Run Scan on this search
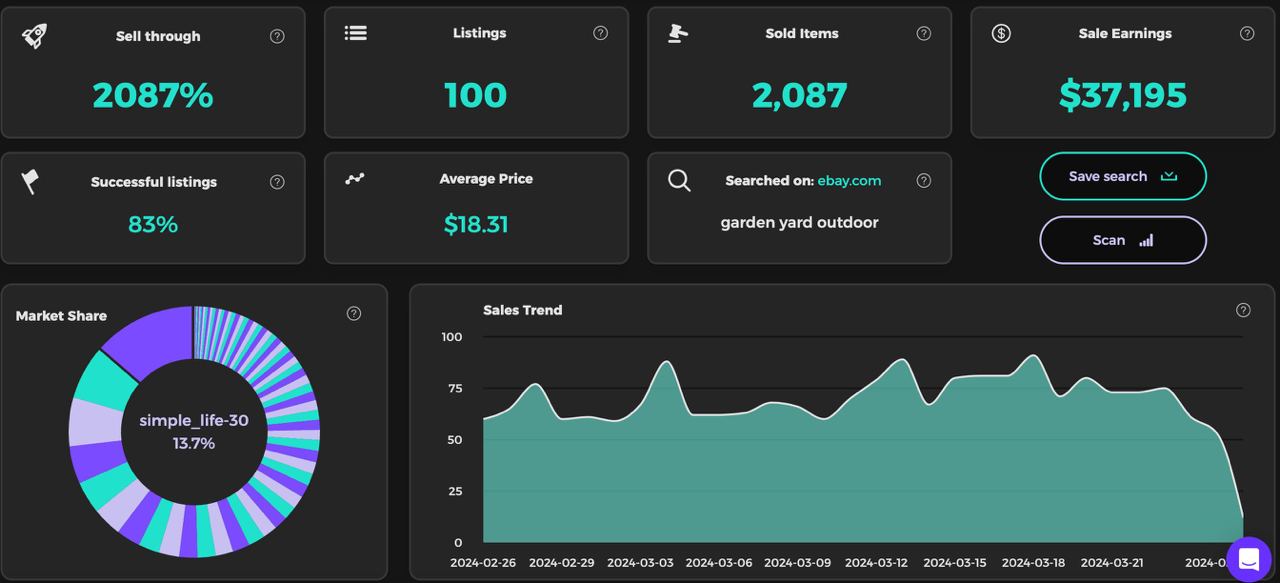This screenshot has width=1280, height=583. pos(1123,240)
